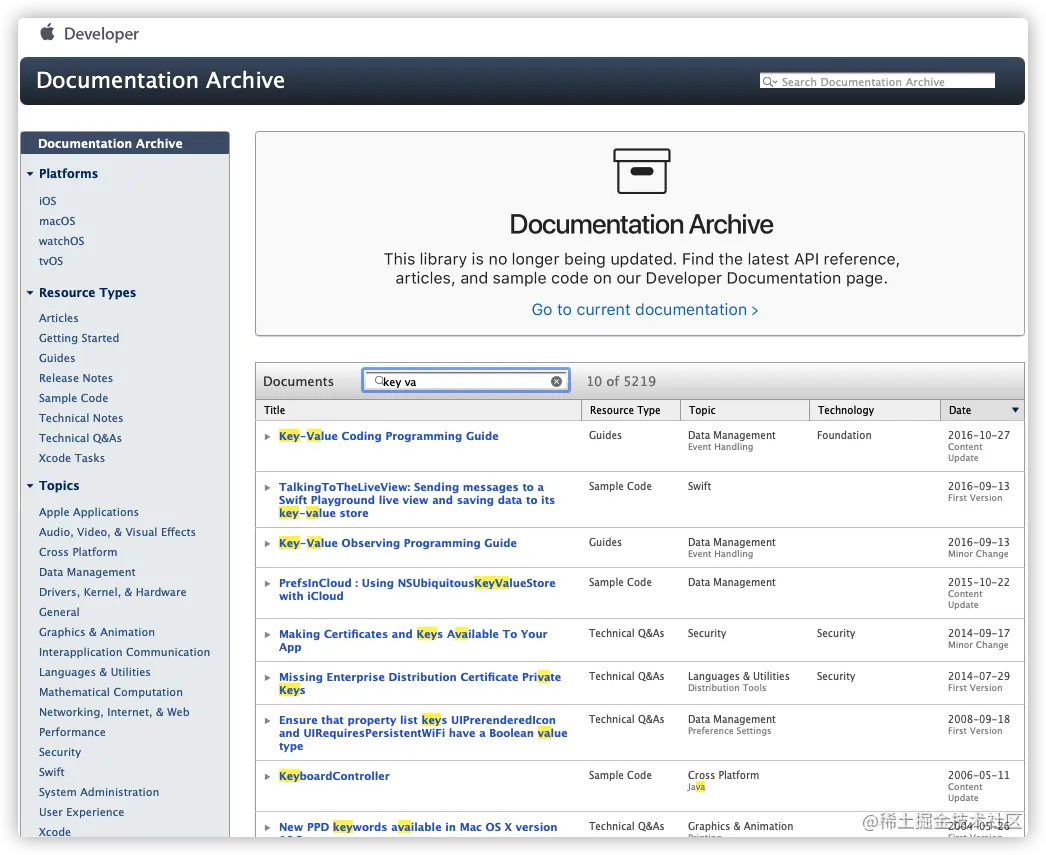
Task: Select Drivers, Kernel, & Hardware topic
Action: point(113,592)
